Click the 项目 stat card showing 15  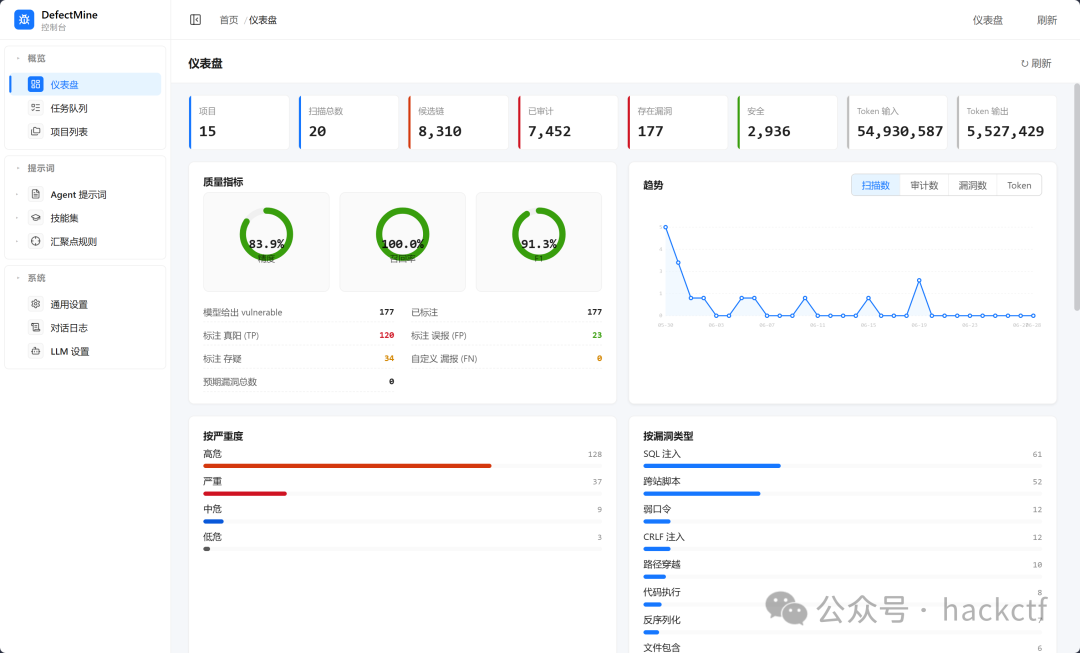(x=239, y=123)
